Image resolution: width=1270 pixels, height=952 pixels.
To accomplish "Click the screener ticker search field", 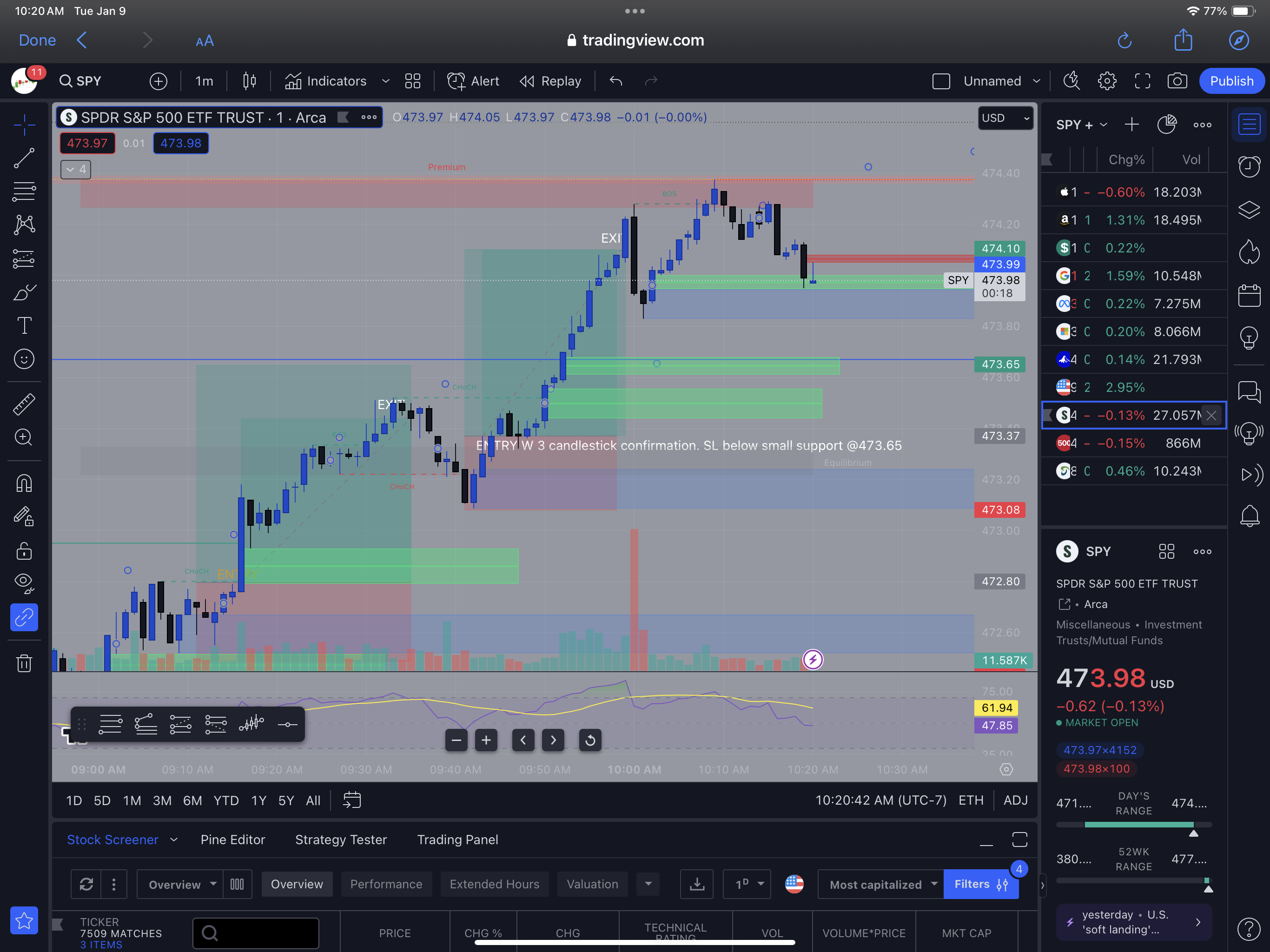I will point(256,933).
